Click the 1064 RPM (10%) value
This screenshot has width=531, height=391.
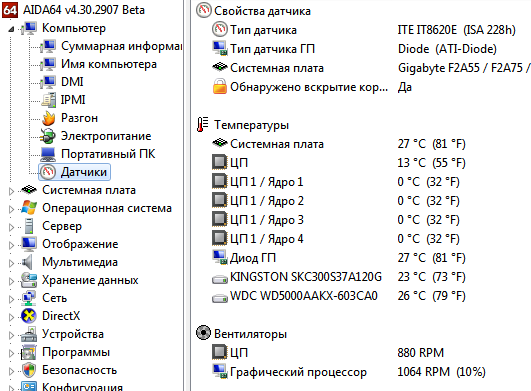coord(442,372)
